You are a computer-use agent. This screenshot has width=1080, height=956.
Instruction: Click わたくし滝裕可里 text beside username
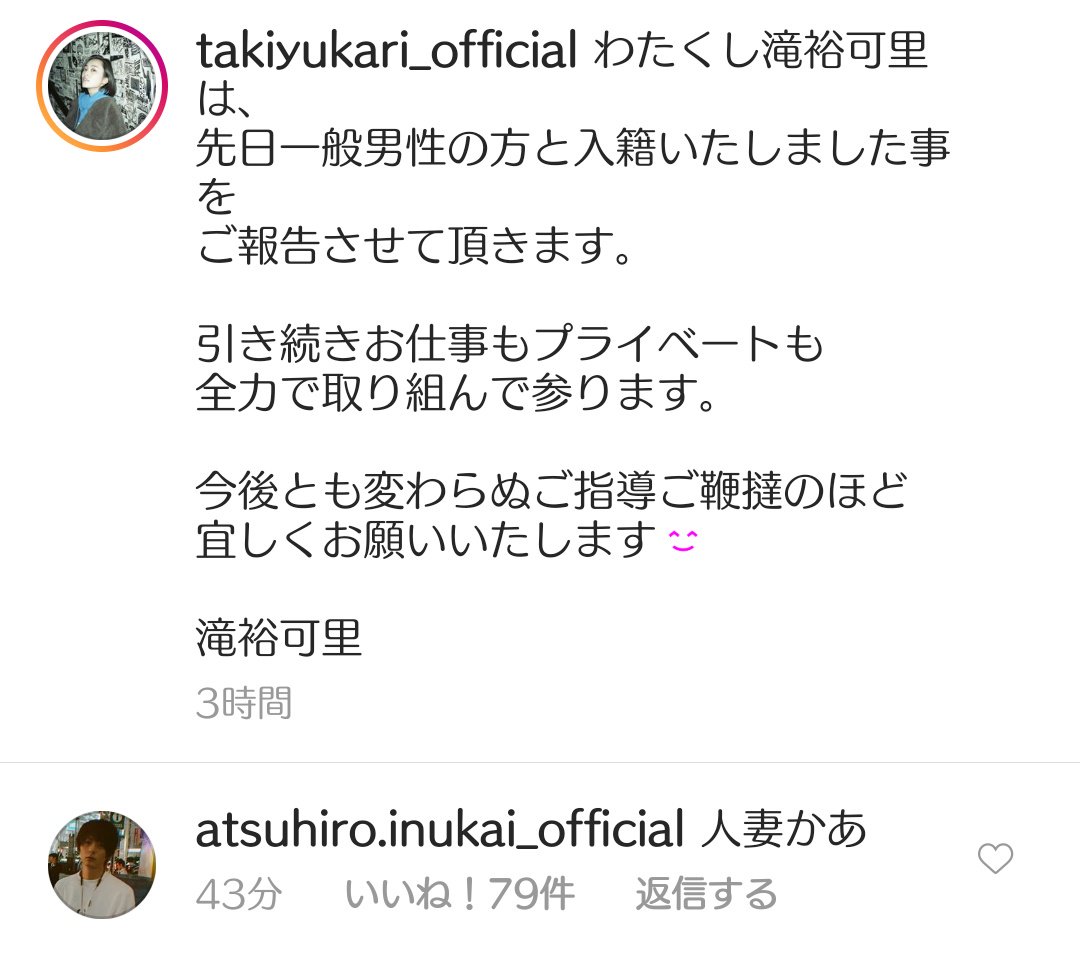click(x=760, y=50)
